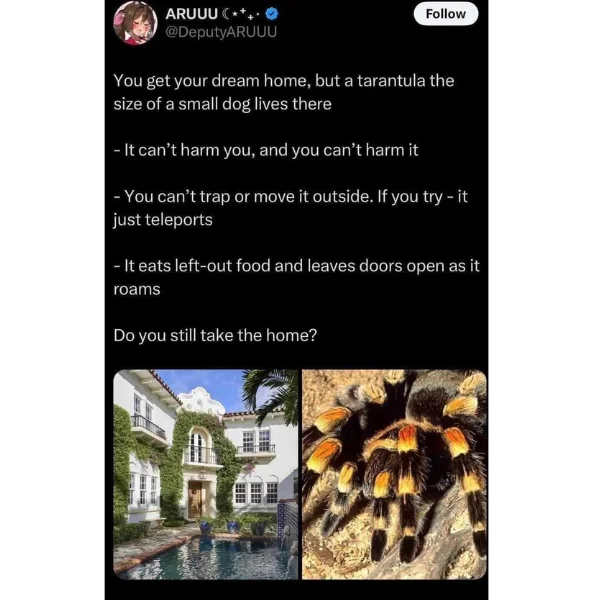Click the Follow button

click(445, 14)
